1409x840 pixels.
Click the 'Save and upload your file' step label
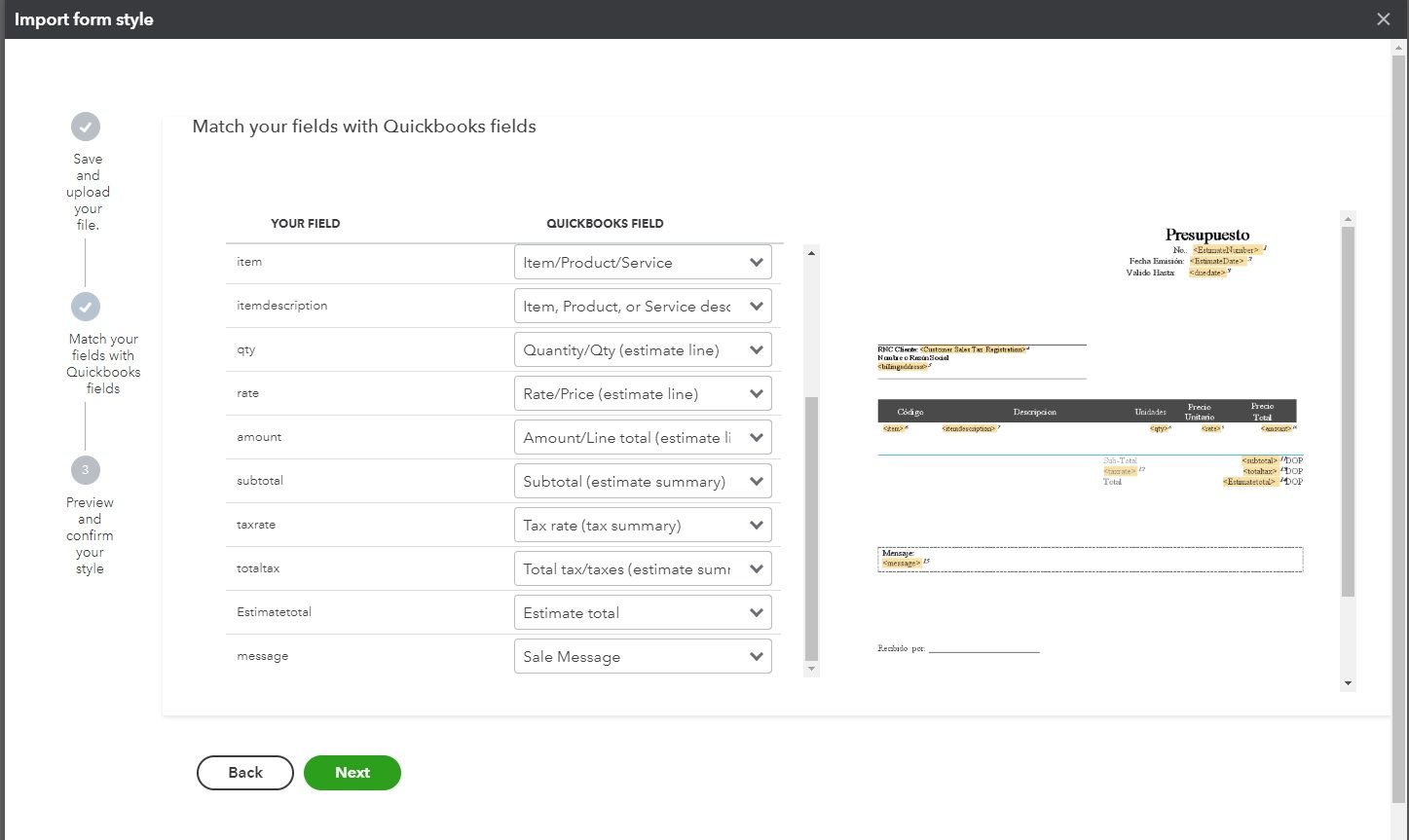[88, 192]
